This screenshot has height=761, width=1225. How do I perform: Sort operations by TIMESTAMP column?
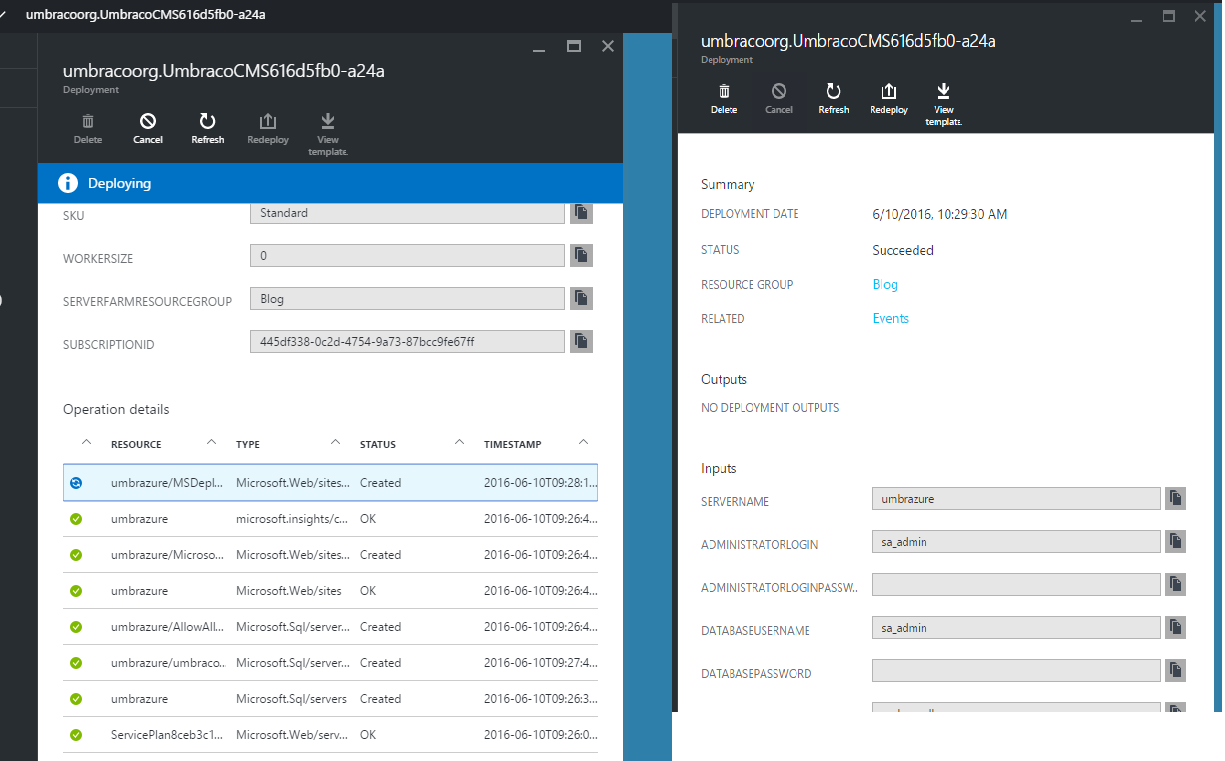(x=512, y=444)
